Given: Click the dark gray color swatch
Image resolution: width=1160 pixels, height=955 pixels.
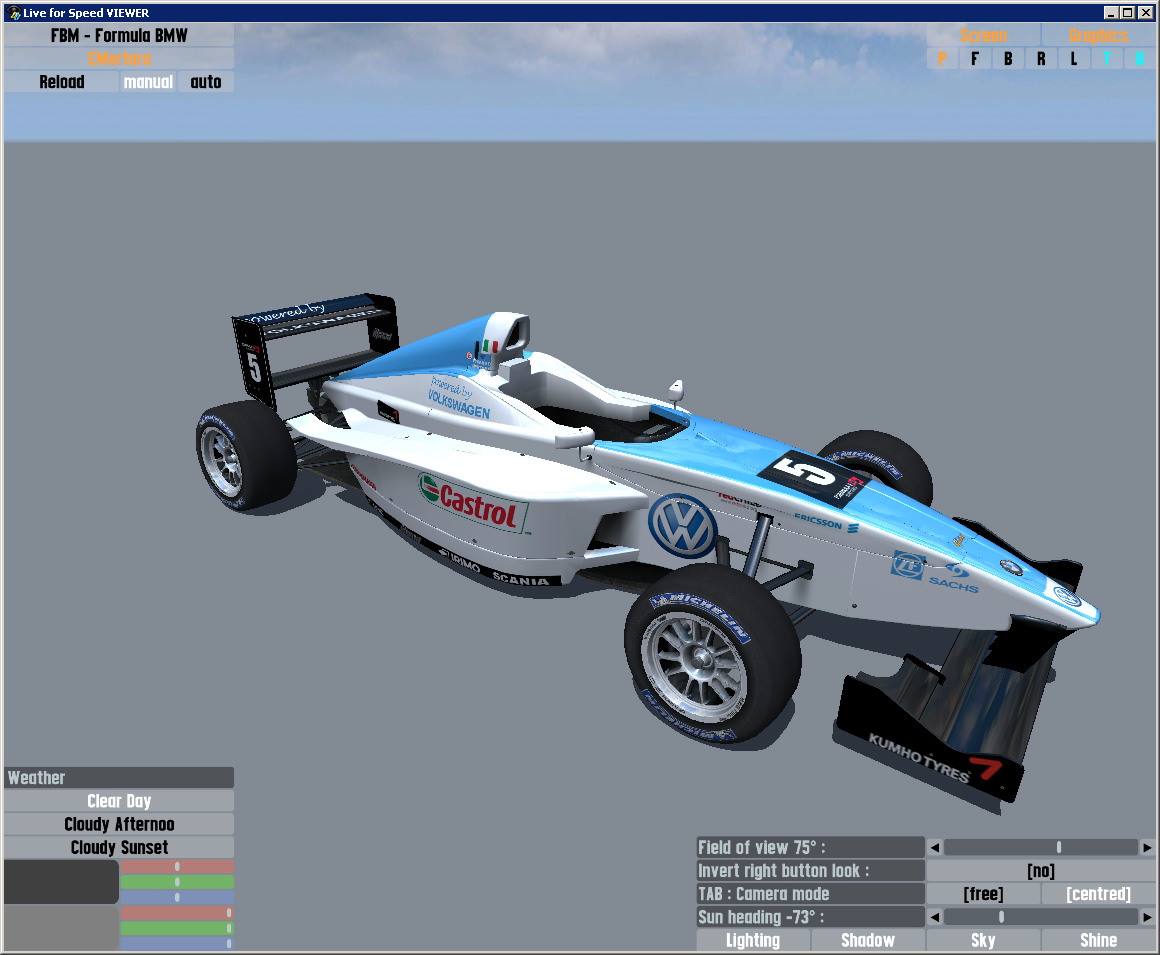Looking at the screenshot, I should (x=61, y=882).
